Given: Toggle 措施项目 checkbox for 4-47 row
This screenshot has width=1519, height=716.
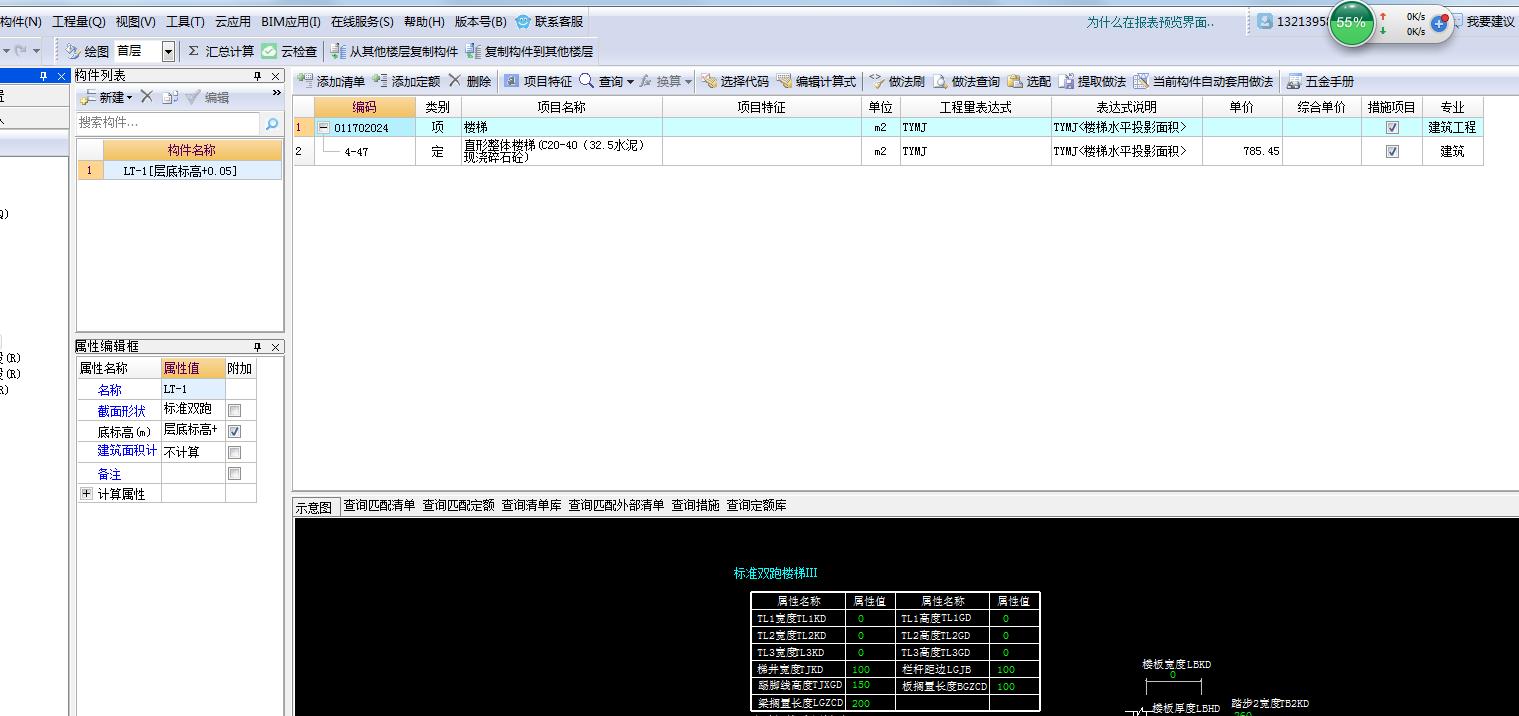Looking at the screenshot, I should (1392, 152).
